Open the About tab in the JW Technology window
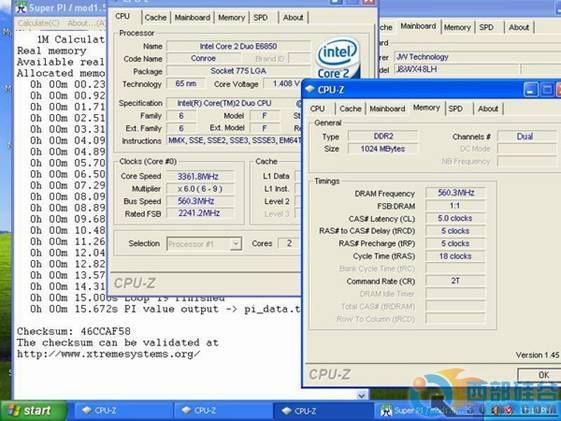This screenshot has width=561, height=421. coord(519,27)
